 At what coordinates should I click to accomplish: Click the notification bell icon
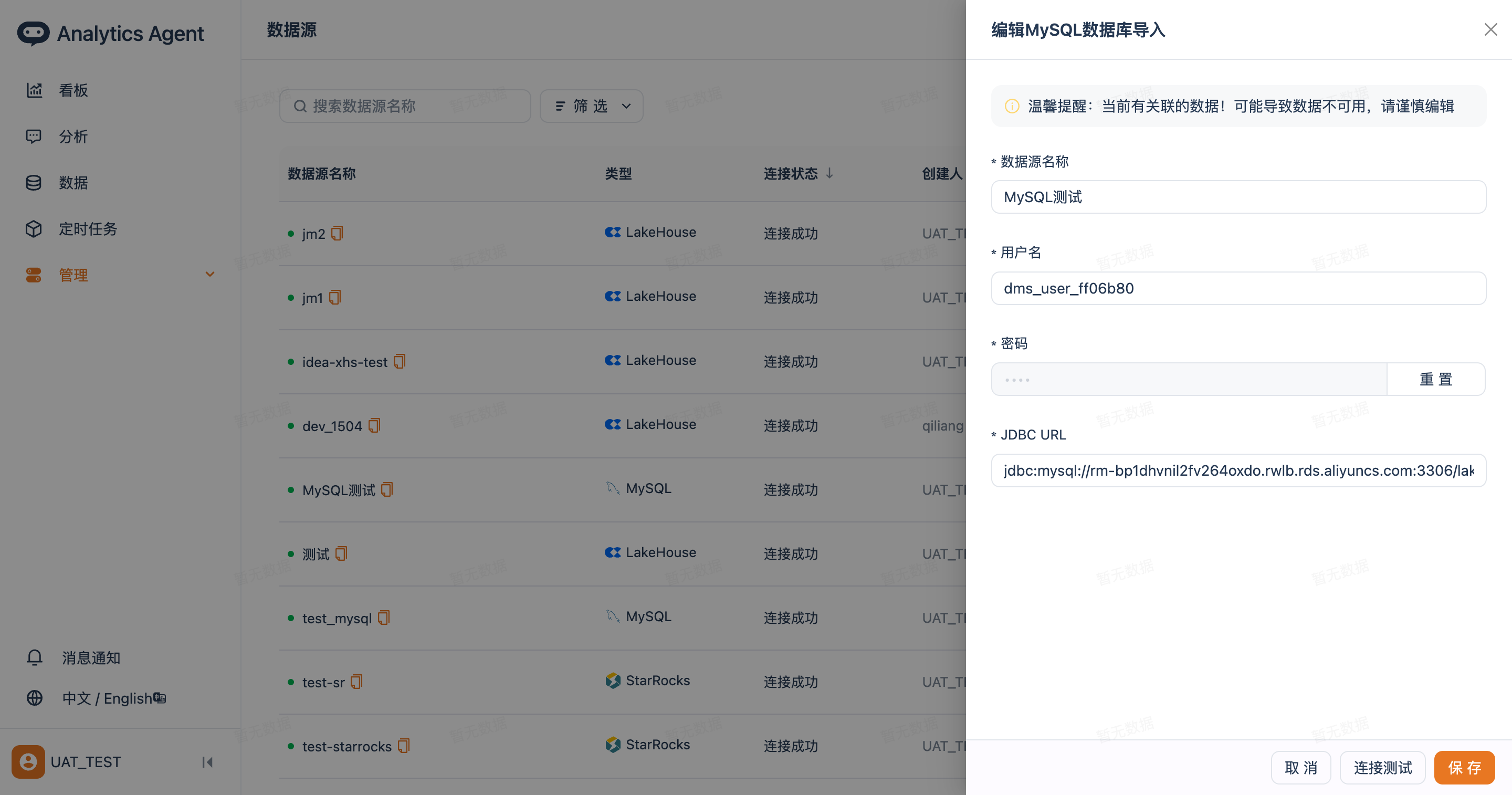35,657
